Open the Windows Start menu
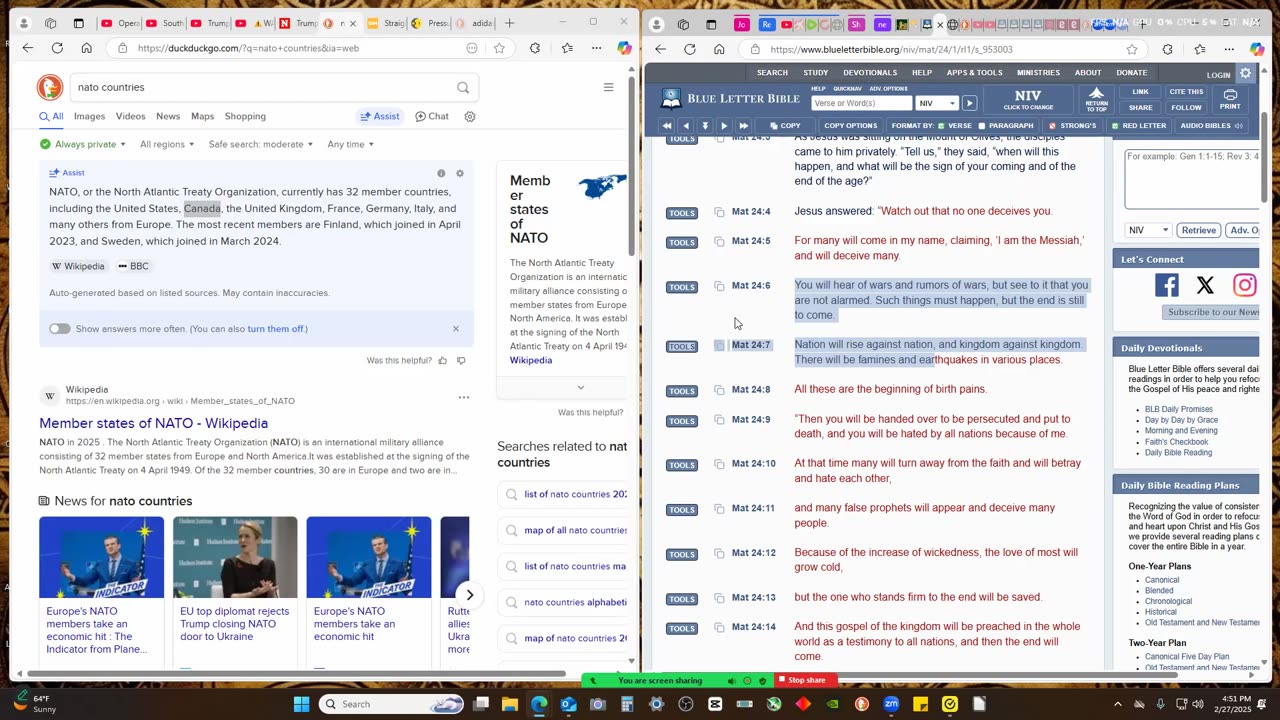Image resolution: width=1280 pixels, height=720 pixels. click(x=301, y=704)
